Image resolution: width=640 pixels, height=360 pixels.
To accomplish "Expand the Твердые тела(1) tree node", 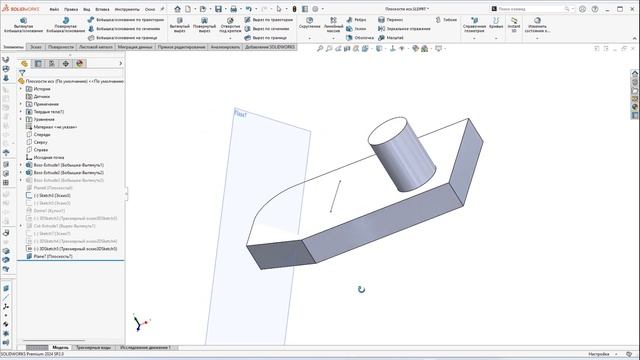I will (21, 111).
